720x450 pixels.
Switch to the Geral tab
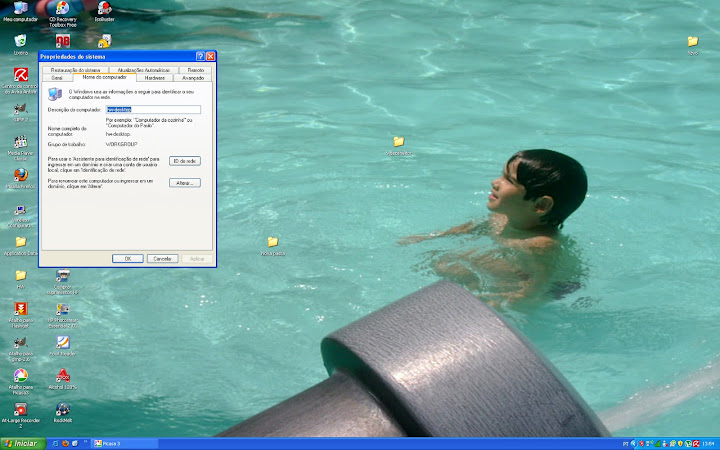coord(57,78)
